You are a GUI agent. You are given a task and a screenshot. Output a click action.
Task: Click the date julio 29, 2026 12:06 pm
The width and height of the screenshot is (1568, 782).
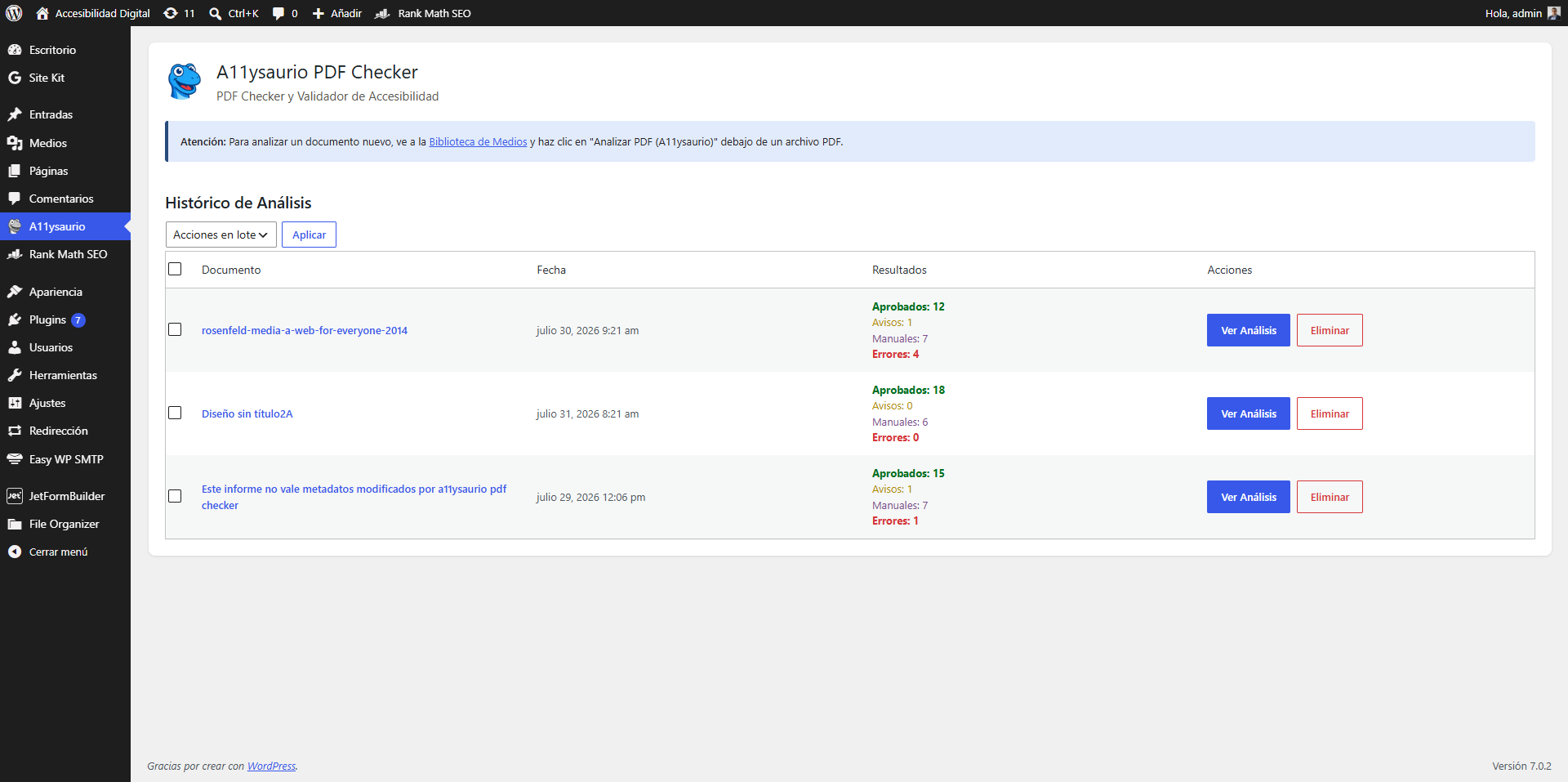point(590,497)
